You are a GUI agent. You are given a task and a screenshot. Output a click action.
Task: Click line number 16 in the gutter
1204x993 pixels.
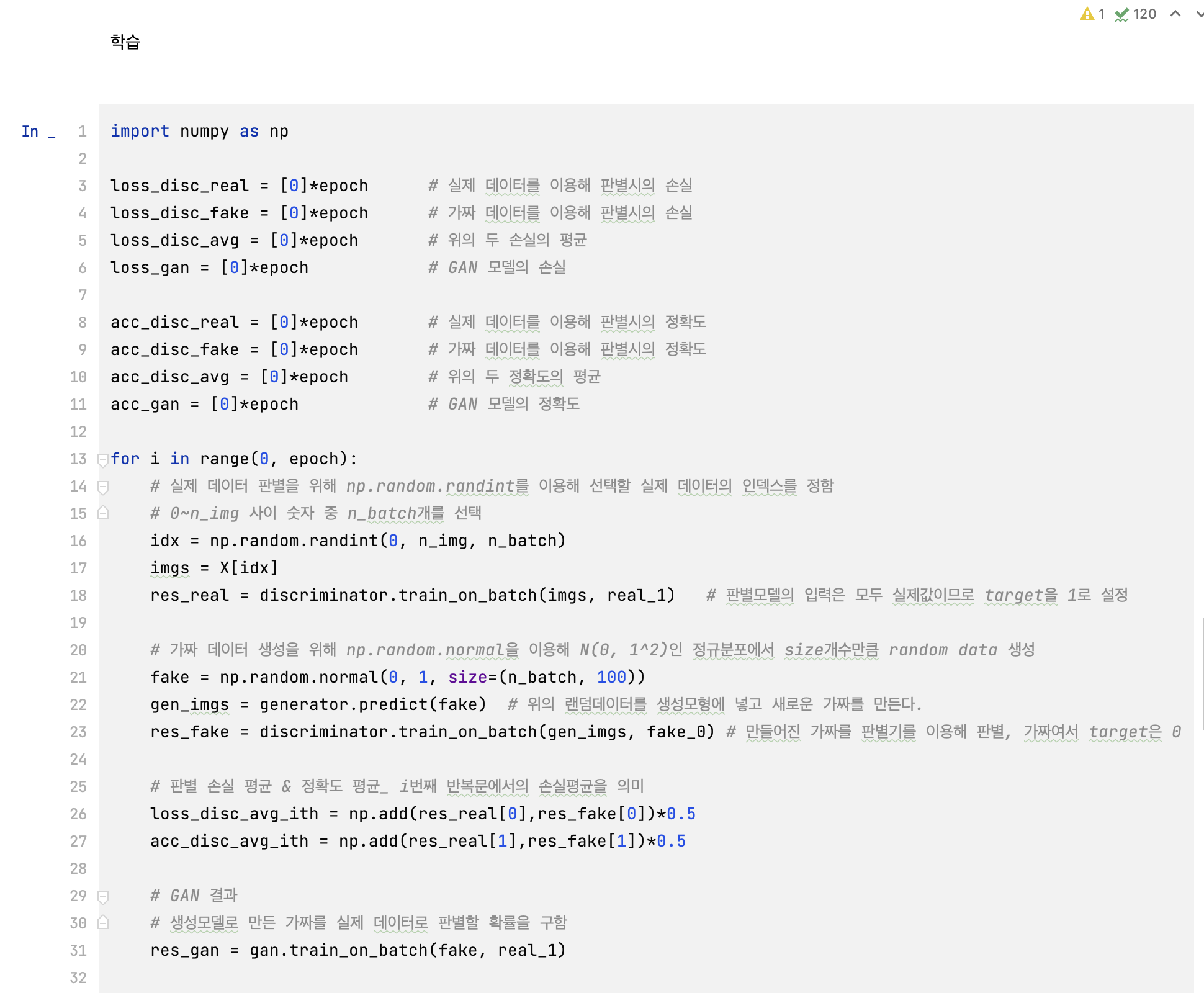coord(78,541)
